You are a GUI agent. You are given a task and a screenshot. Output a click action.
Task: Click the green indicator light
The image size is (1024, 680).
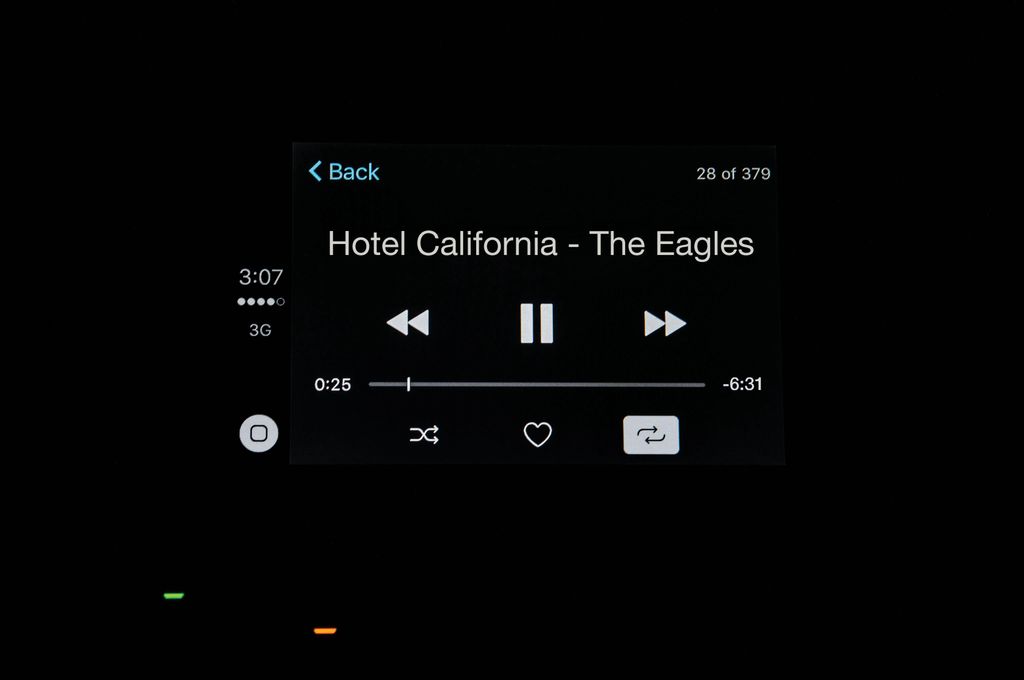coord(174,596)
